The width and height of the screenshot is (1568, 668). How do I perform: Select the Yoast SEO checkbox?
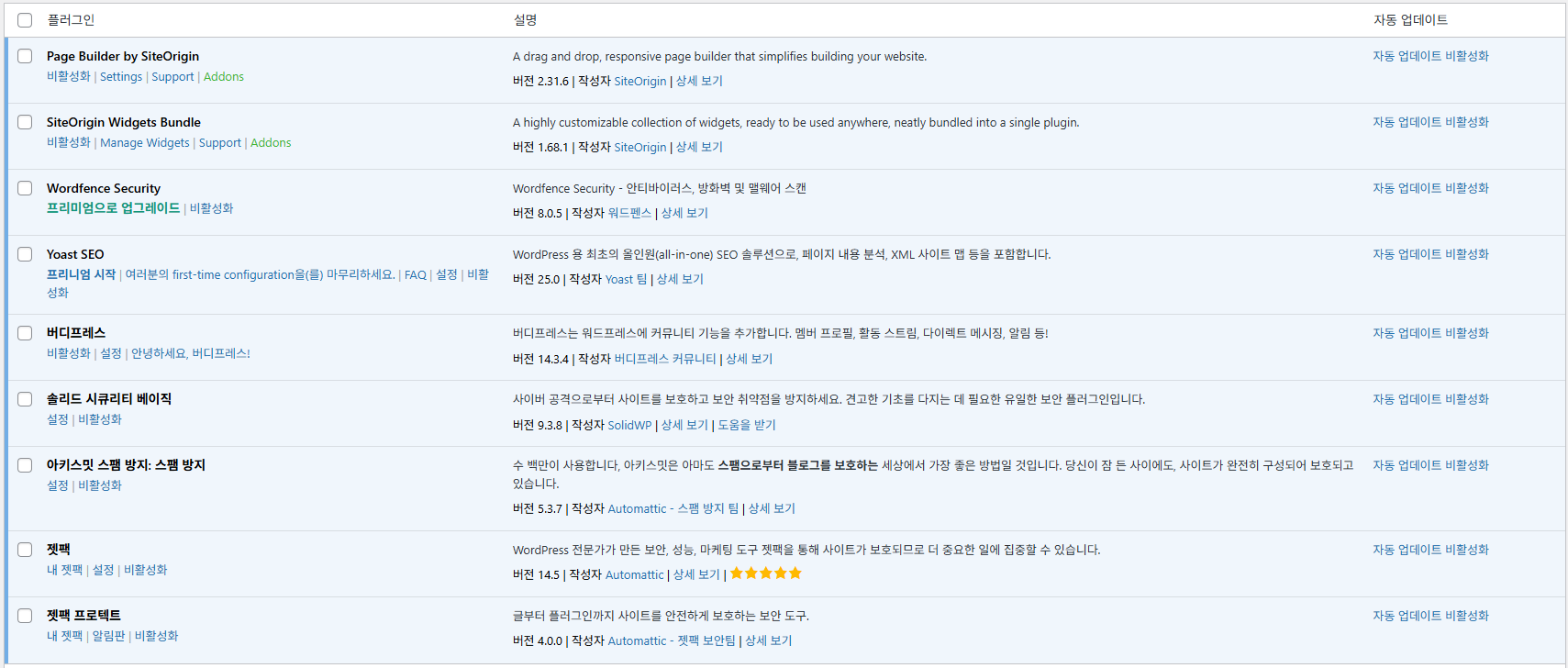[x=25, y=254]
